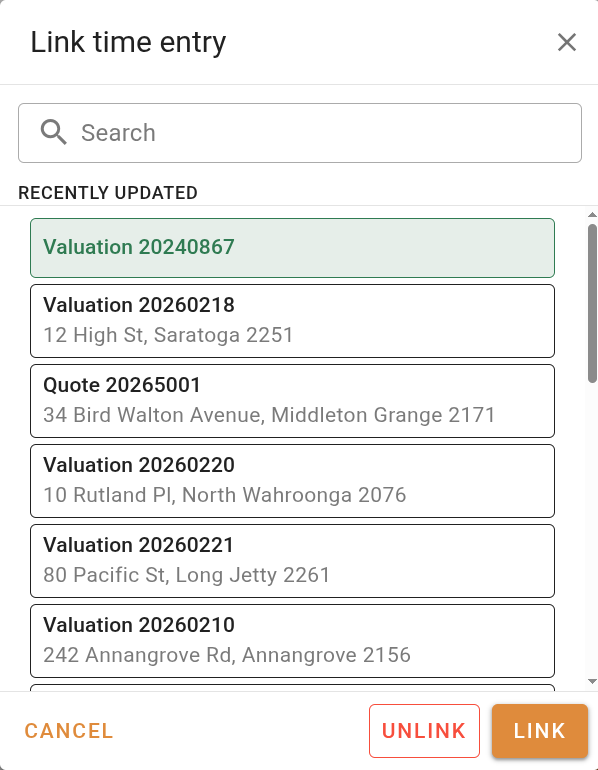Focus the Search input field
The height and width of the screenshot is (770, 598).
299,133
